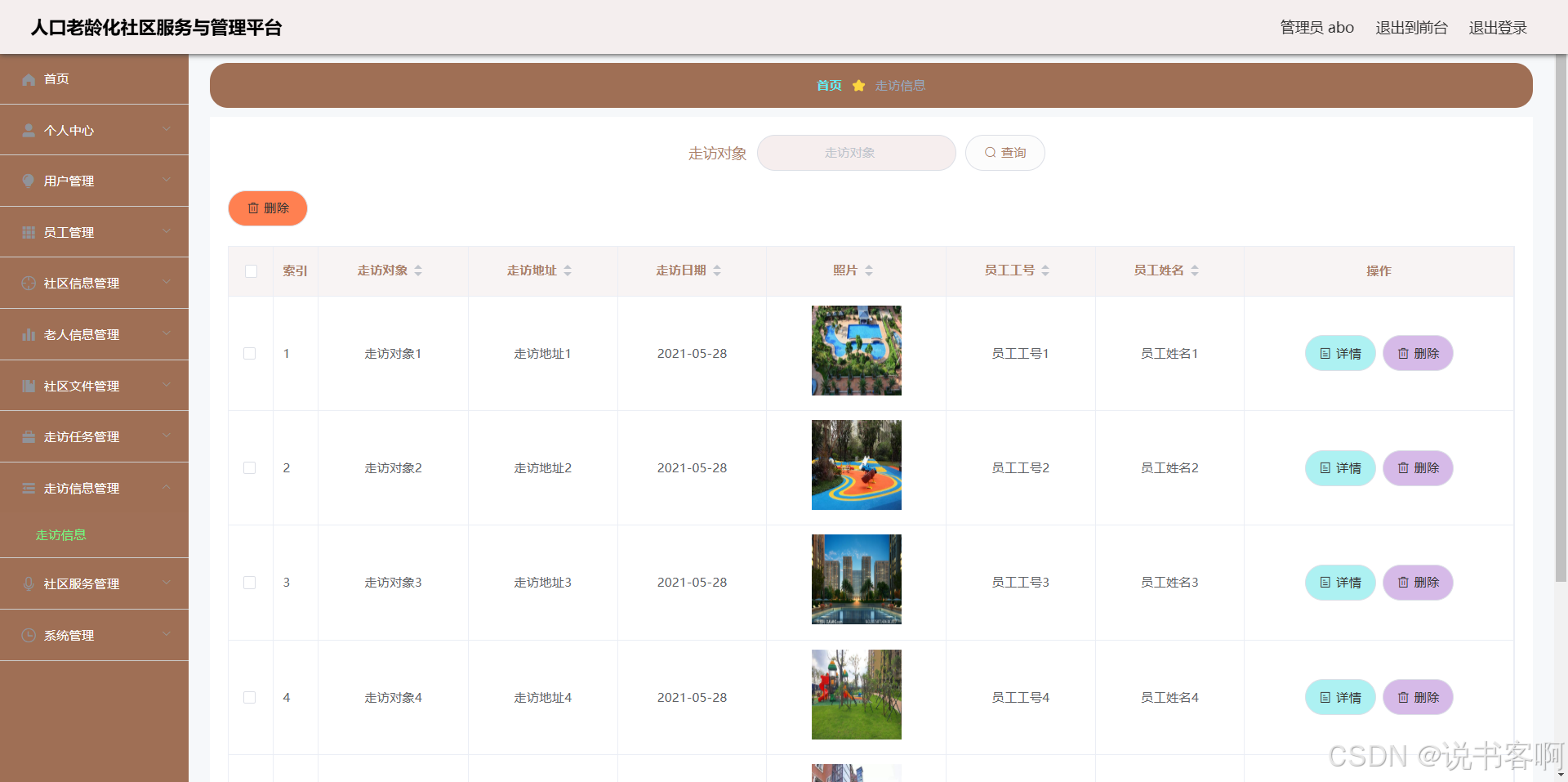The height and width of the screenshot is (782, 1568).
Task: Click the grid icon beside 员工管理
Action: pyautogui.click(x=29, y=232)
